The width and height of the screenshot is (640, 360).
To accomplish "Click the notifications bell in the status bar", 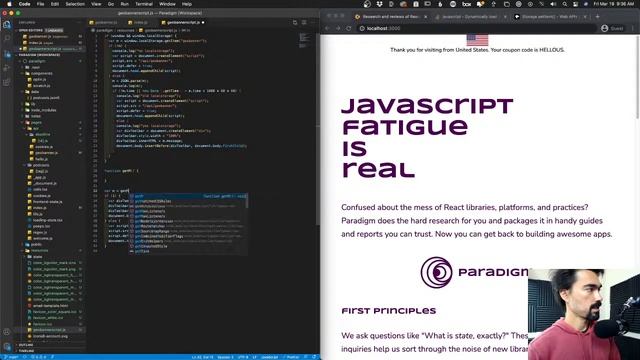I will click(314, 357).
